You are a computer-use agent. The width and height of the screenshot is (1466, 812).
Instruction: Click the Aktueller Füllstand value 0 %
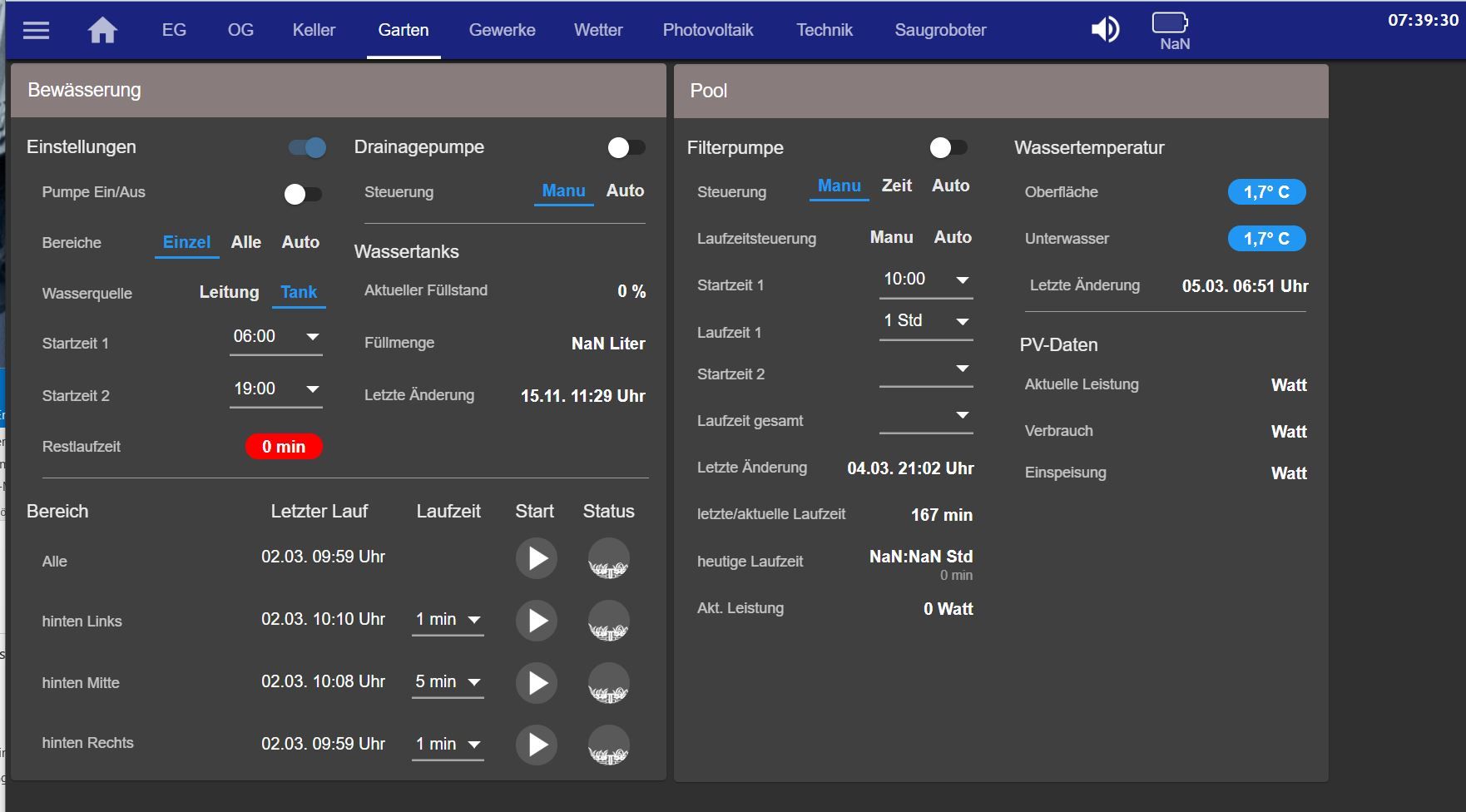pos(631,291)
